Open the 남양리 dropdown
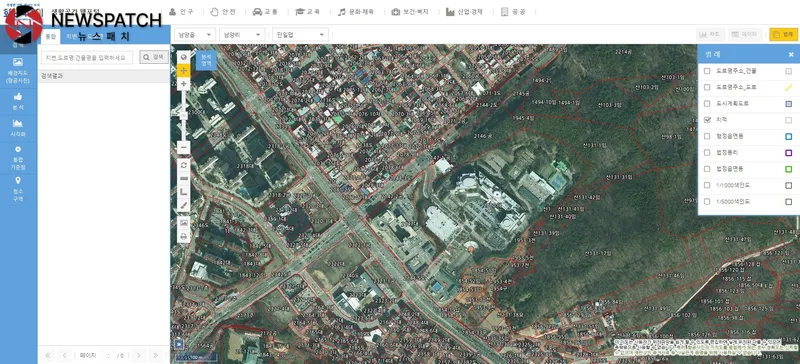 [242, 35]
